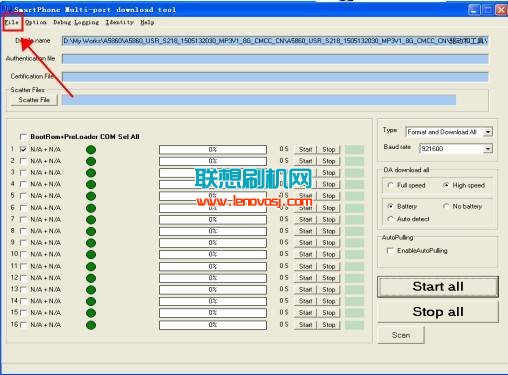Click Start button for port 8

305,231
